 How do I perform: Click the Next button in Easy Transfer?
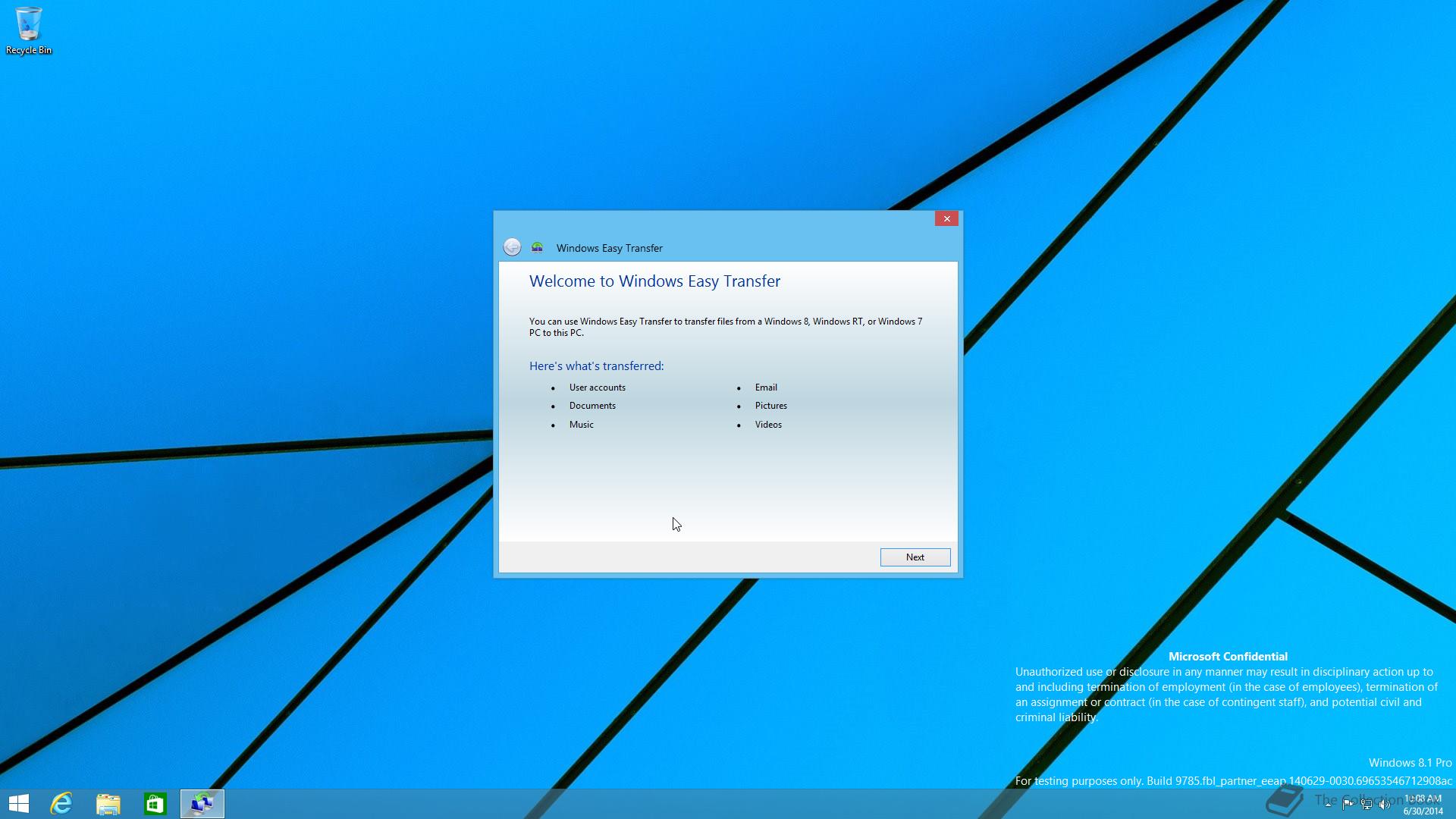click(x=915, y=557)
